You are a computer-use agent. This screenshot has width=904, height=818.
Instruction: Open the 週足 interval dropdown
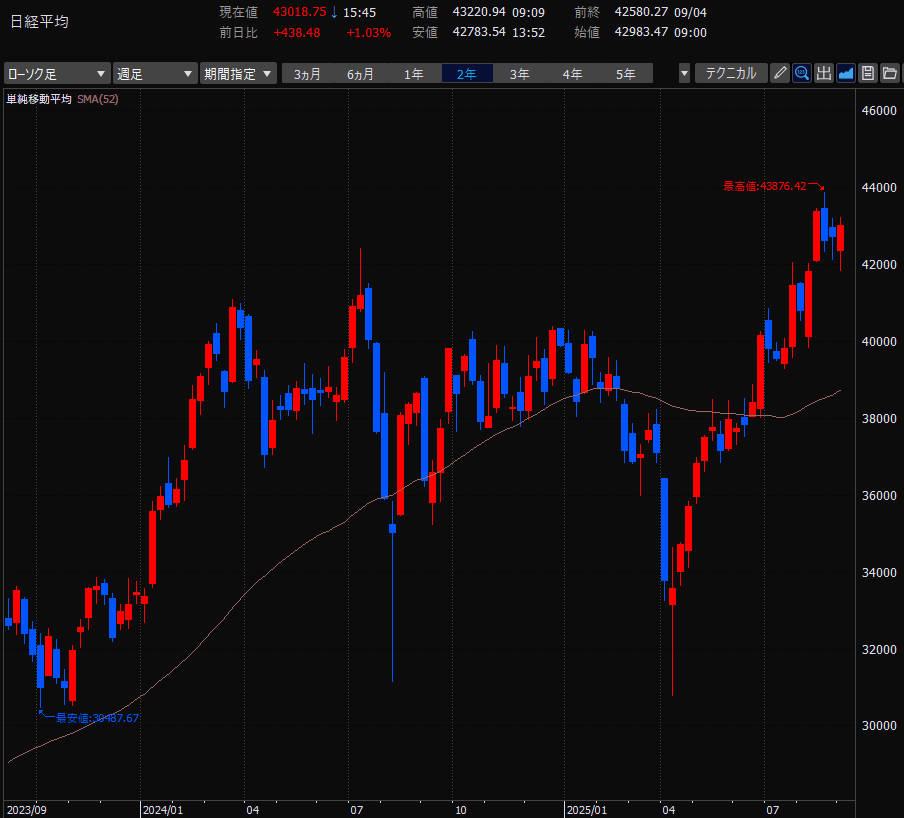(155, 74)
